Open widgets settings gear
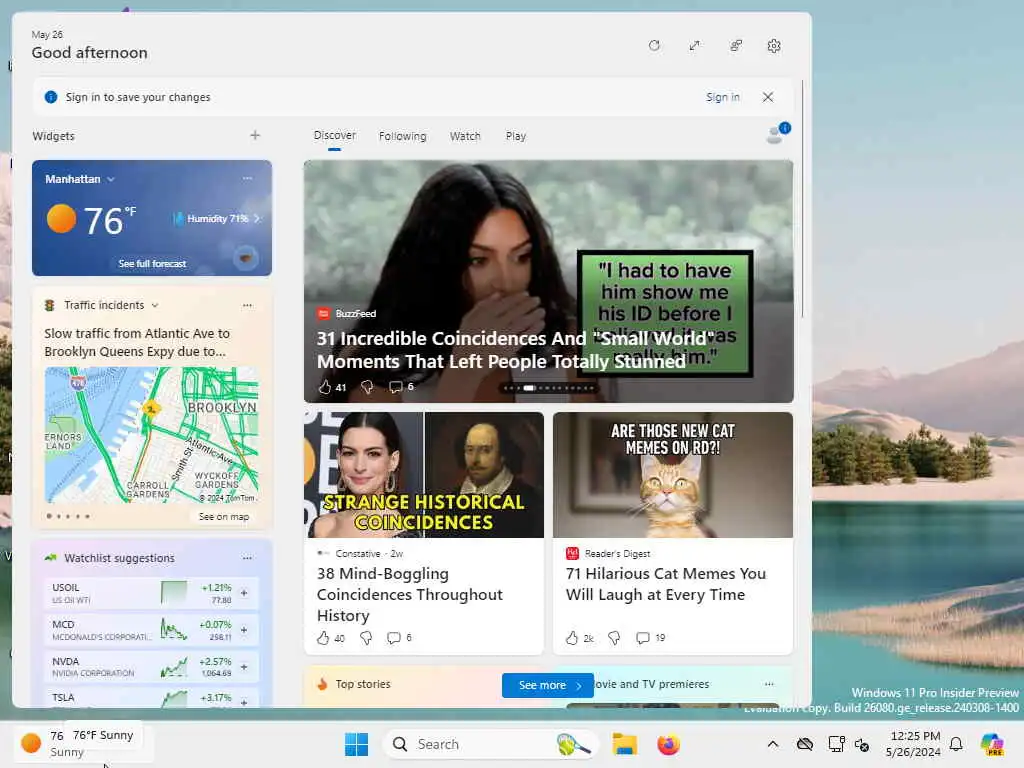 click(x=774, y=46)
